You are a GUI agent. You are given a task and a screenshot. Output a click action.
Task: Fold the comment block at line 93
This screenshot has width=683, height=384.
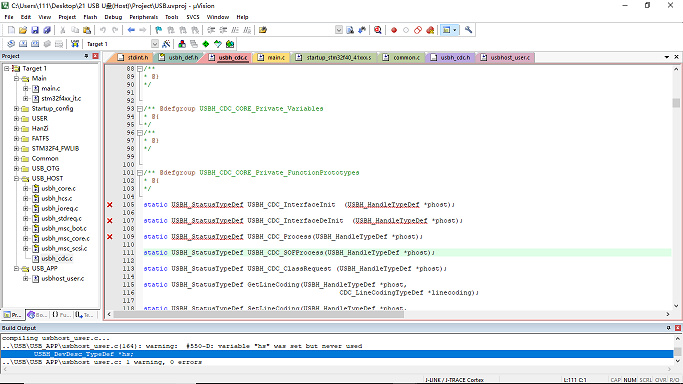pyautogui.click(x=140, y=109)
